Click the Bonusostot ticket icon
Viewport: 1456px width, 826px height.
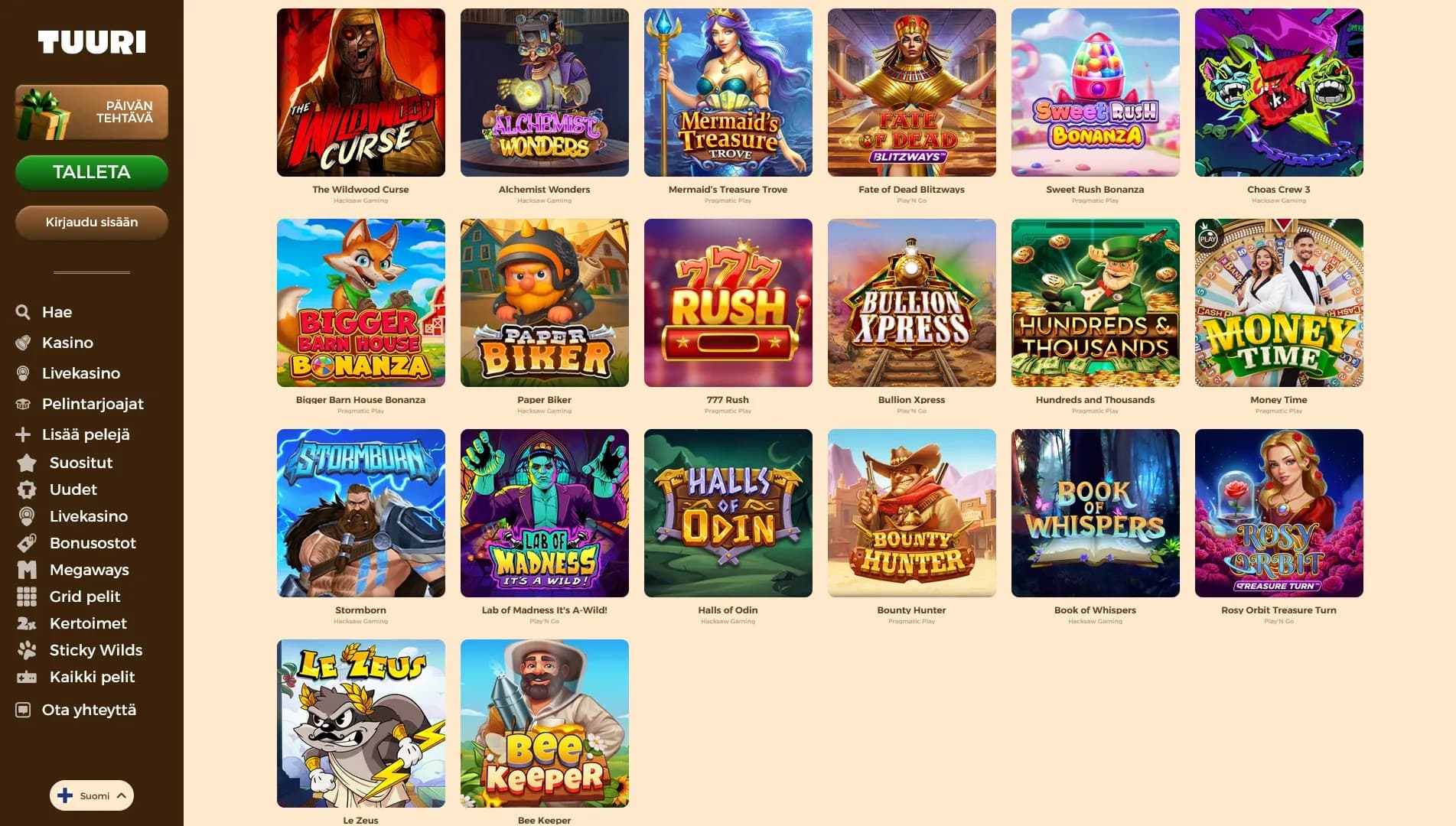pyautogui.click(x=27, y=543)
